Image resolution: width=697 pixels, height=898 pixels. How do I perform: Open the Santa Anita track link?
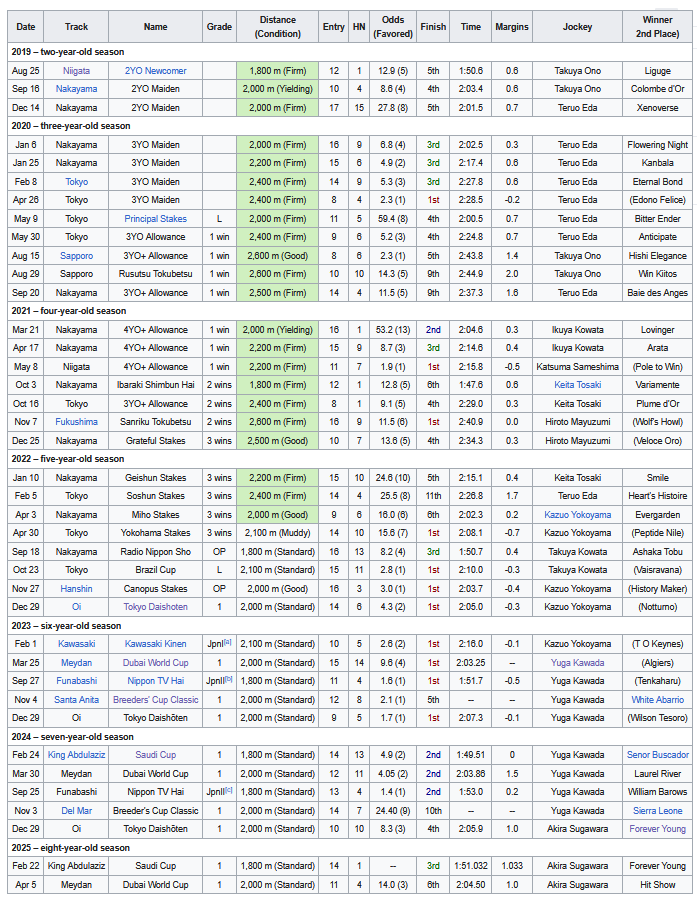76,700
